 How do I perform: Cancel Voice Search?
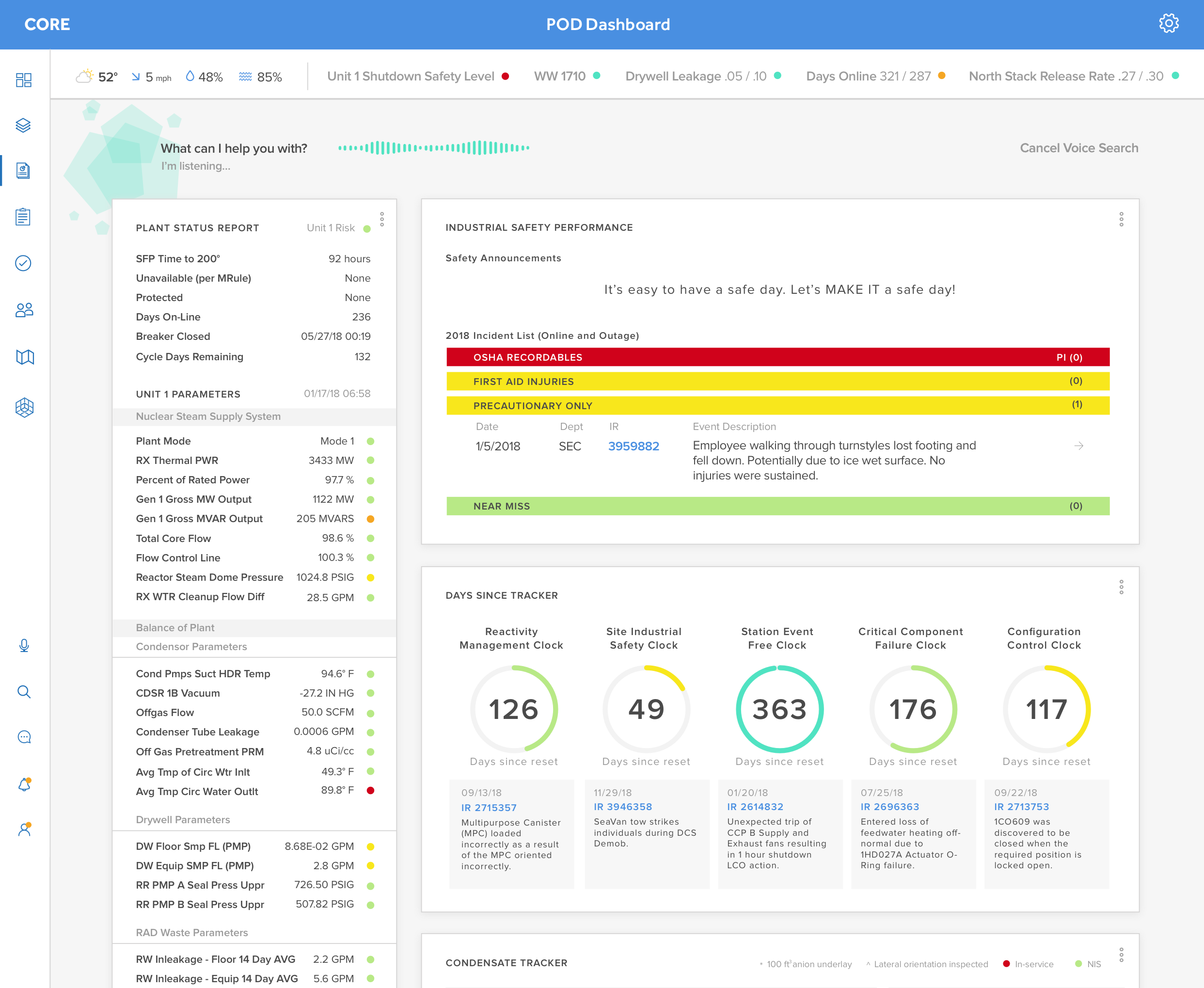click(x=1079, y=148)
